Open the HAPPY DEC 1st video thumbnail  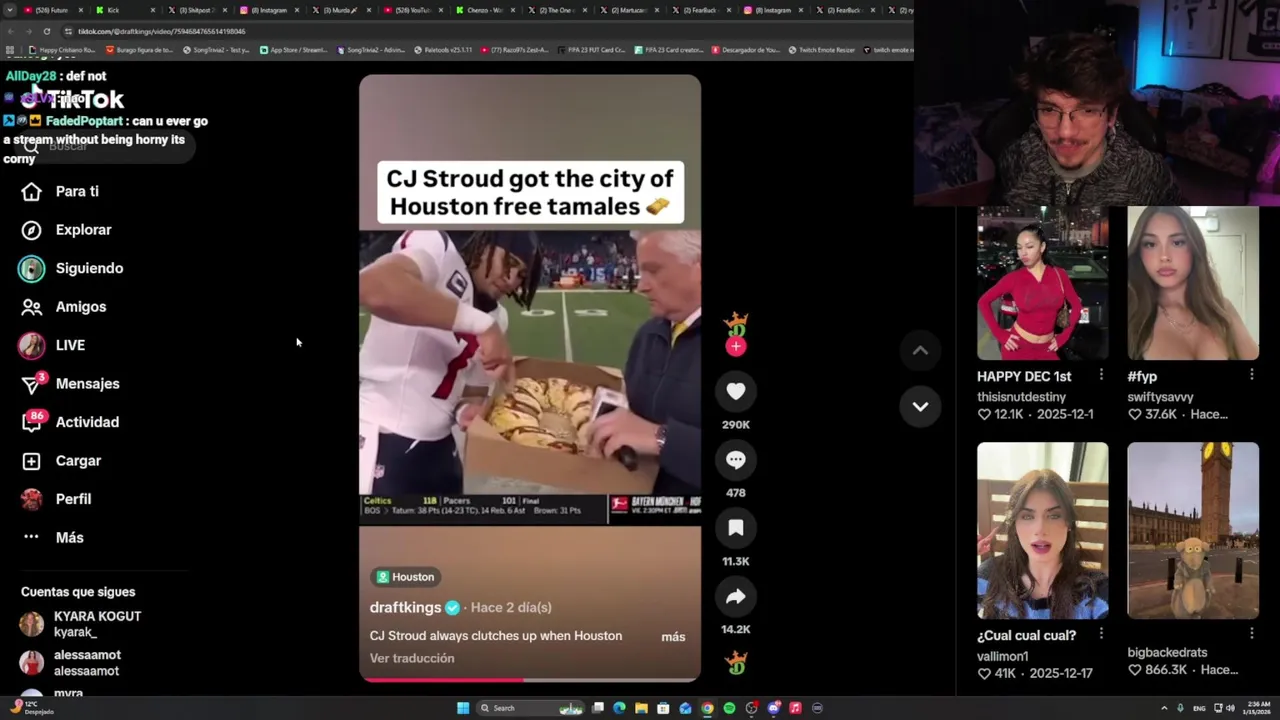[1042, 283]
